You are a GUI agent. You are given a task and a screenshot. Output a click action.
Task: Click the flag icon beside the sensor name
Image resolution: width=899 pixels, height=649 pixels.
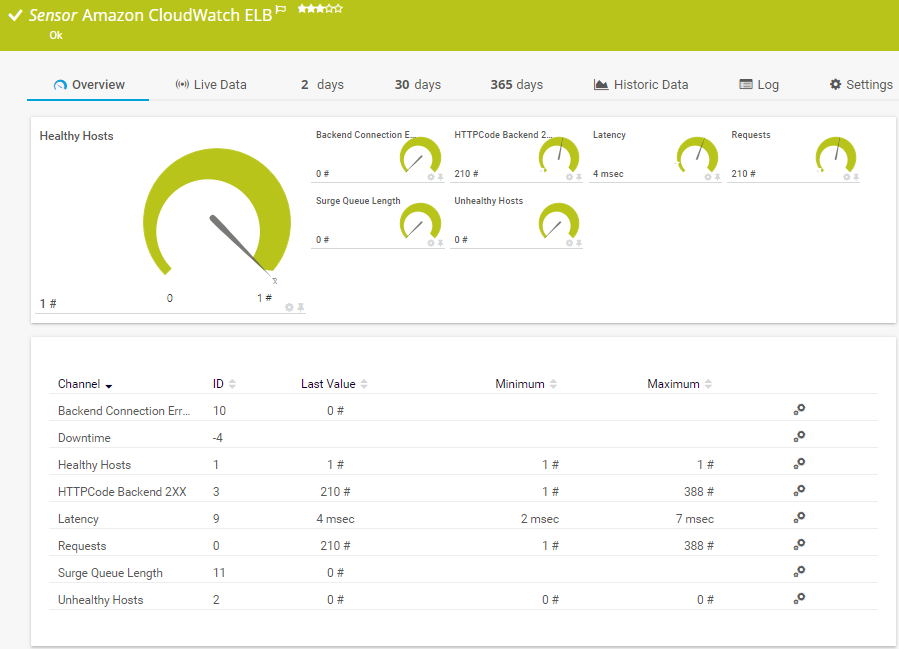(x=281, y=10)
